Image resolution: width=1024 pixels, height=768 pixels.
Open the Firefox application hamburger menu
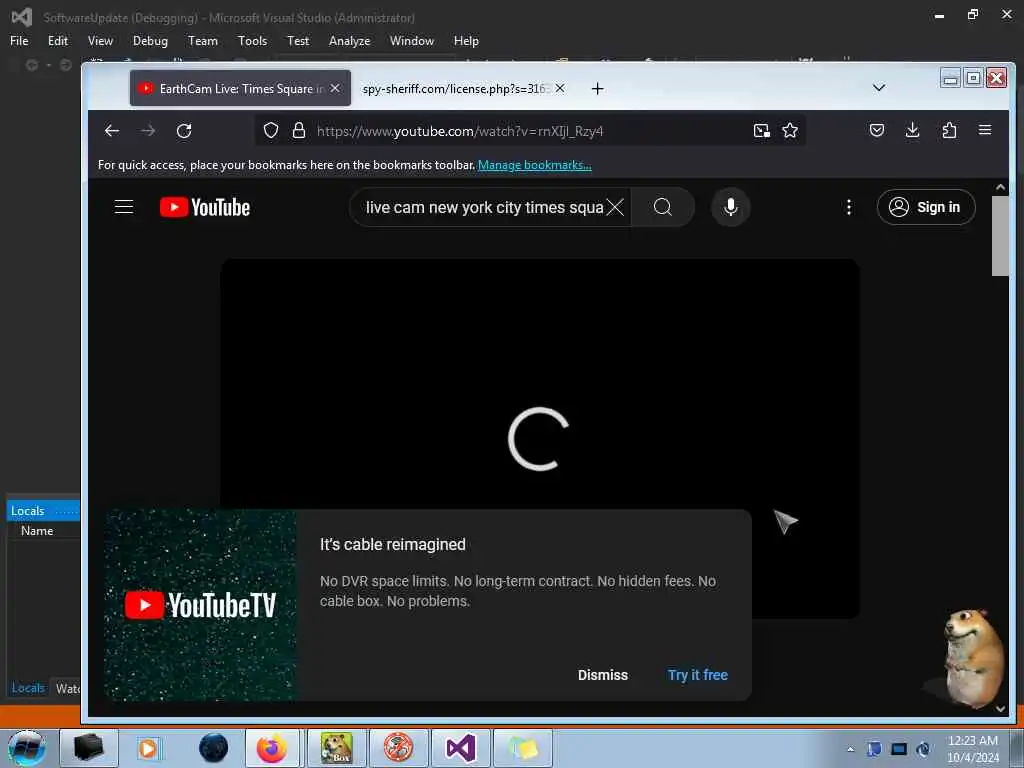point(985,130)
